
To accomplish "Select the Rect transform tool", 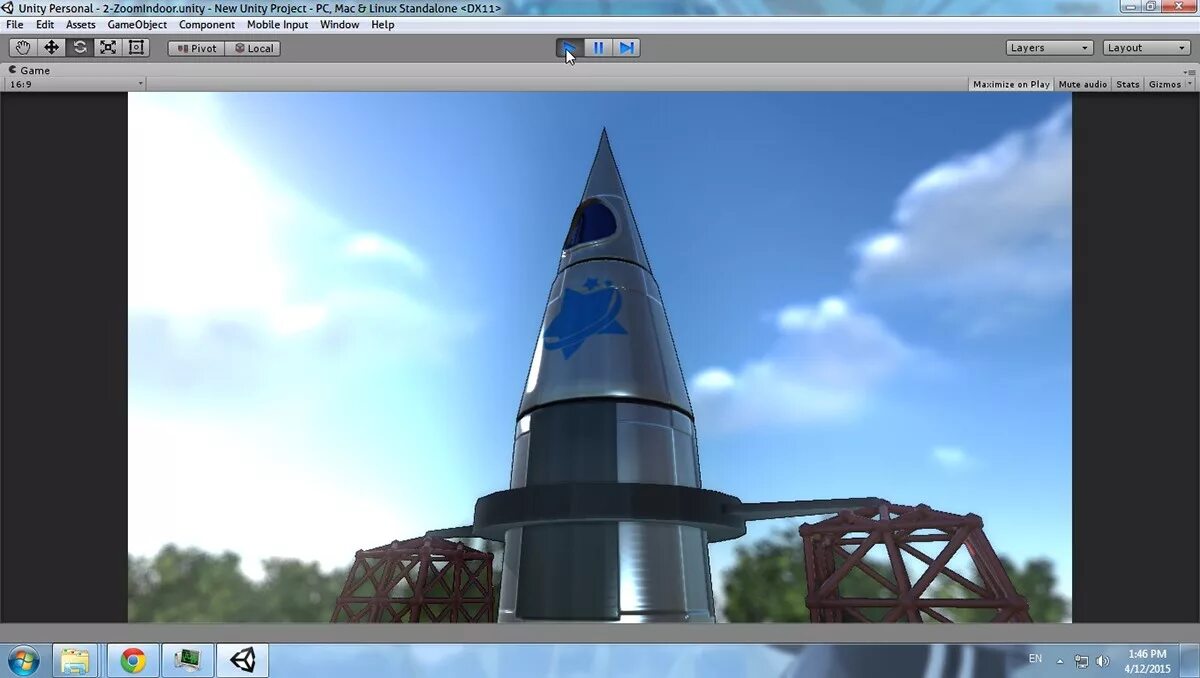I will [135, 47].
